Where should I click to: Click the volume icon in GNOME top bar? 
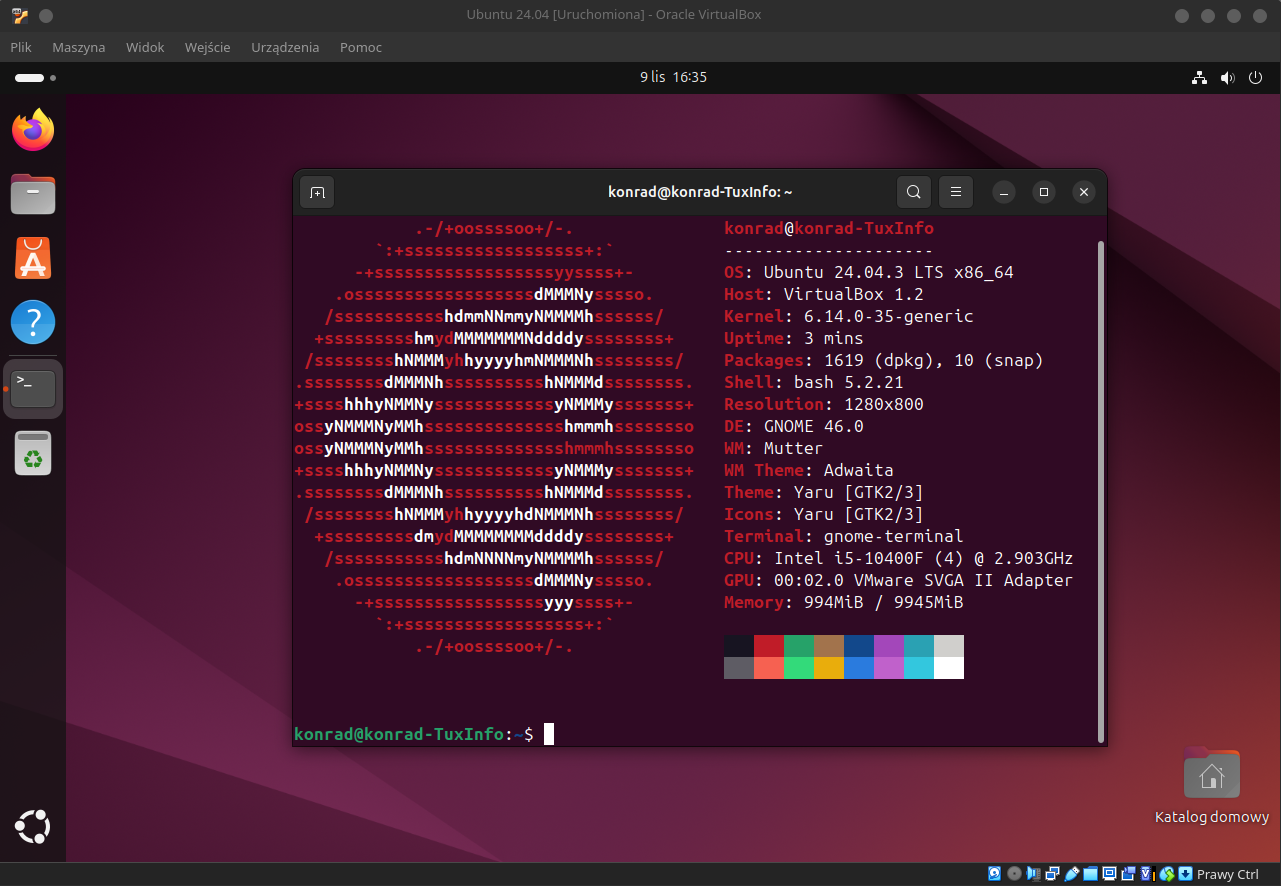[1228, 77]
